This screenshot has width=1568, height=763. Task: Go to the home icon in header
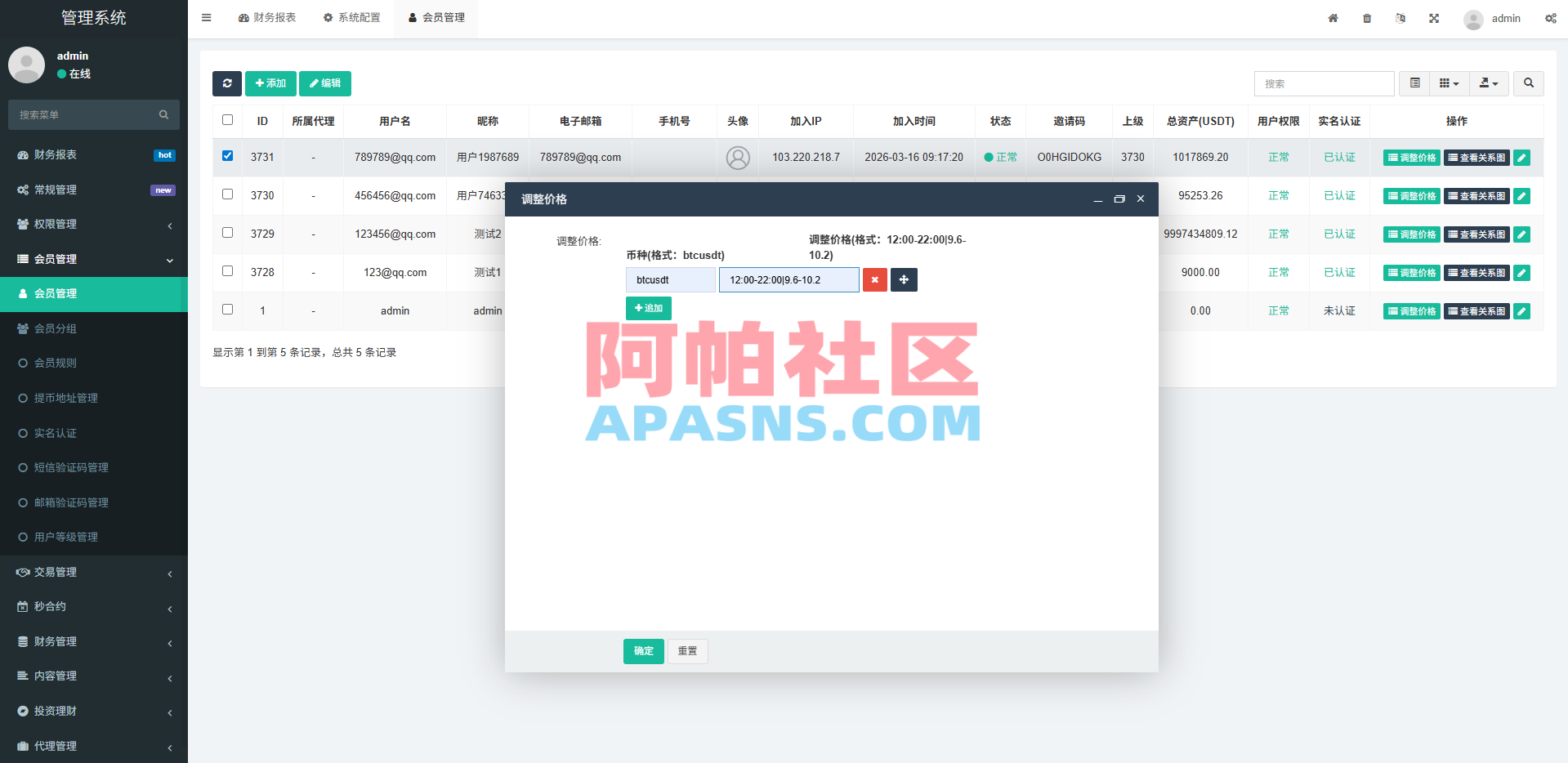pos(1333,18)
